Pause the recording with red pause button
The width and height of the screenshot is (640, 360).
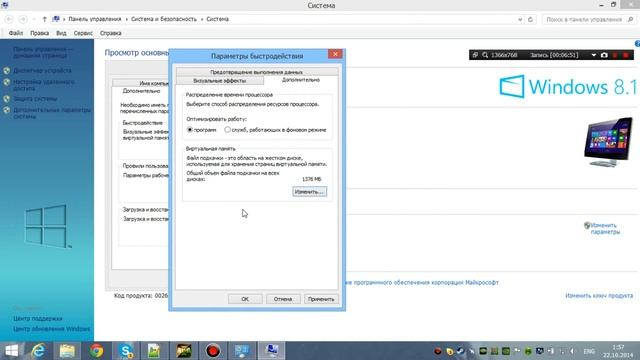click(x=615, y=55)
